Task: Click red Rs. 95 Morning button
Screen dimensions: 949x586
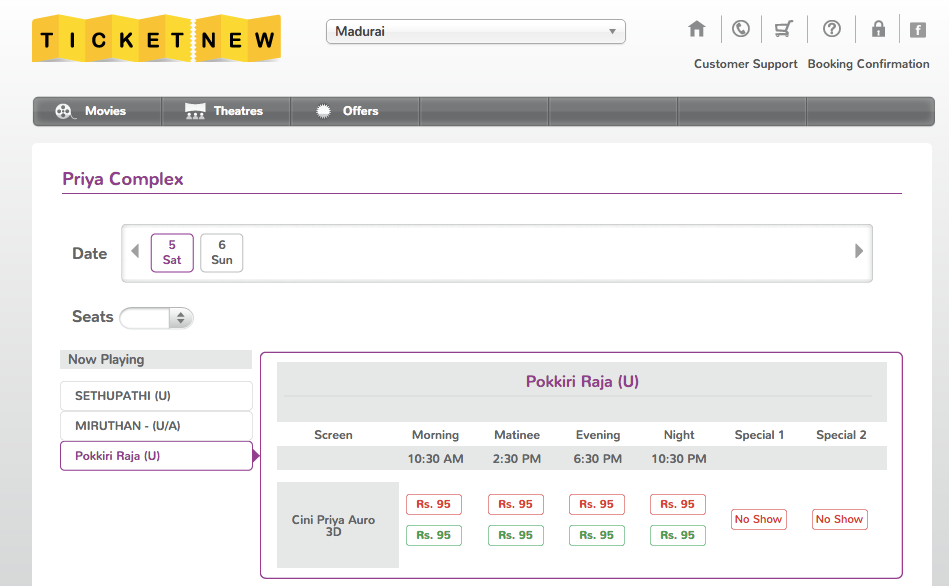Action: (x=433, y=504)
